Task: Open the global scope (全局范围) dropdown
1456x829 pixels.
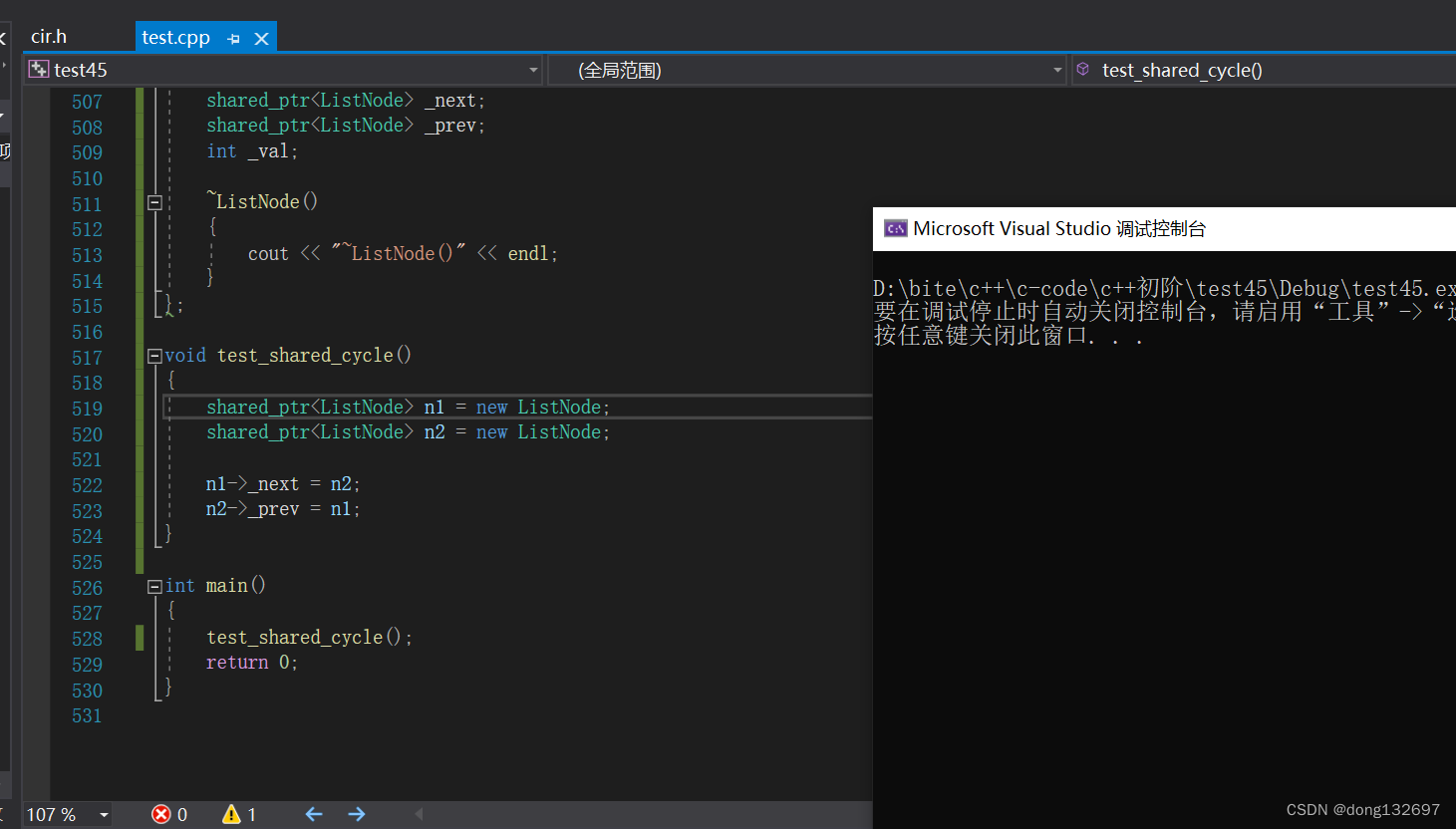Action: [1057, 70]
